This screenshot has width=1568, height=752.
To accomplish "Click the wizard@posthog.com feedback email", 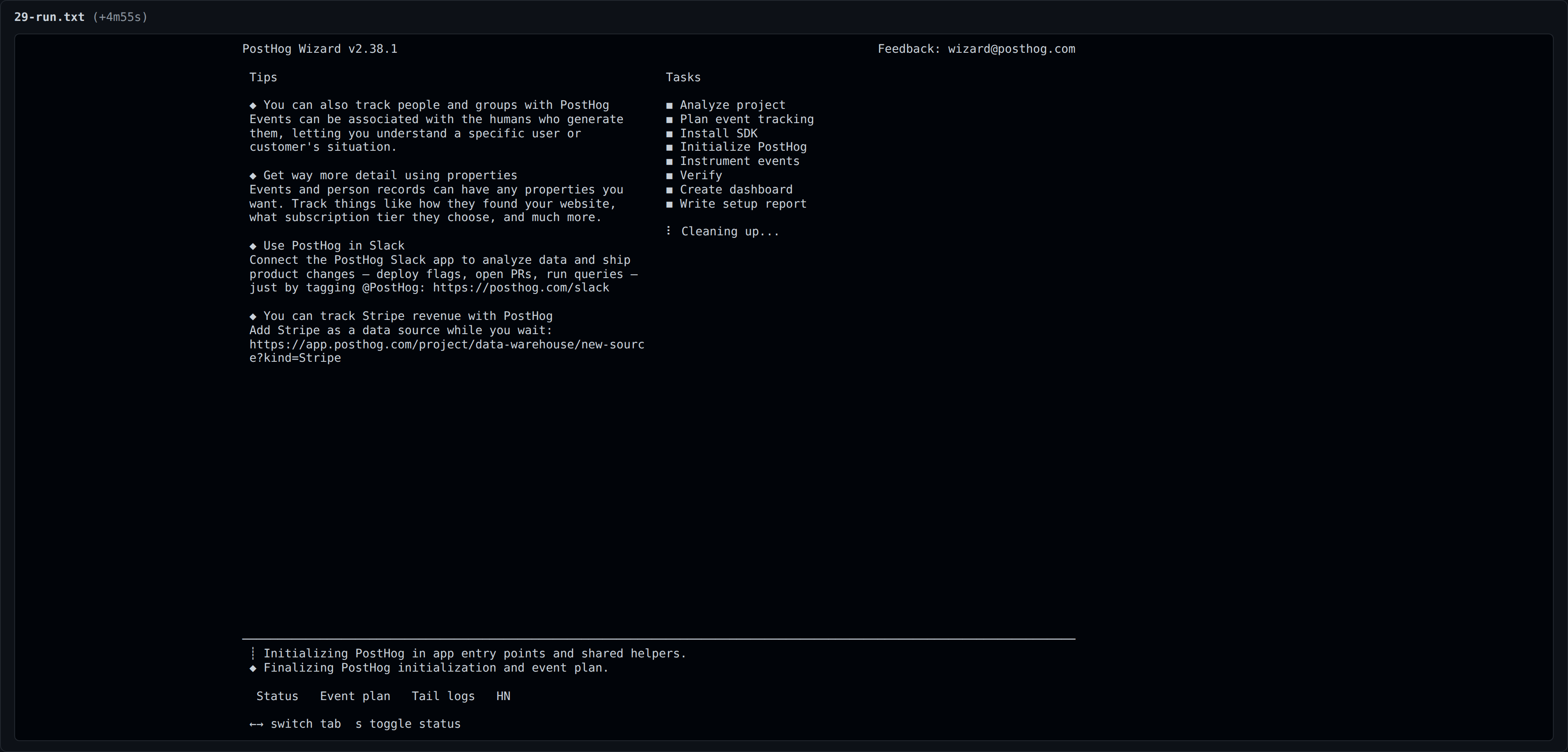I will coord(1011,49).
